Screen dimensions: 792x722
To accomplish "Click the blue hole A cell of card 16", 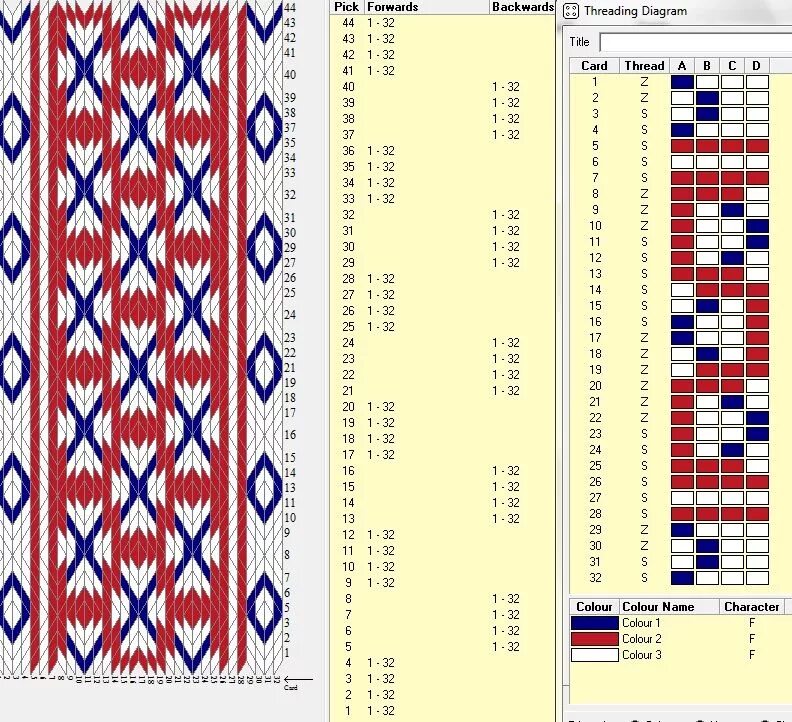I will coord(682,322).
